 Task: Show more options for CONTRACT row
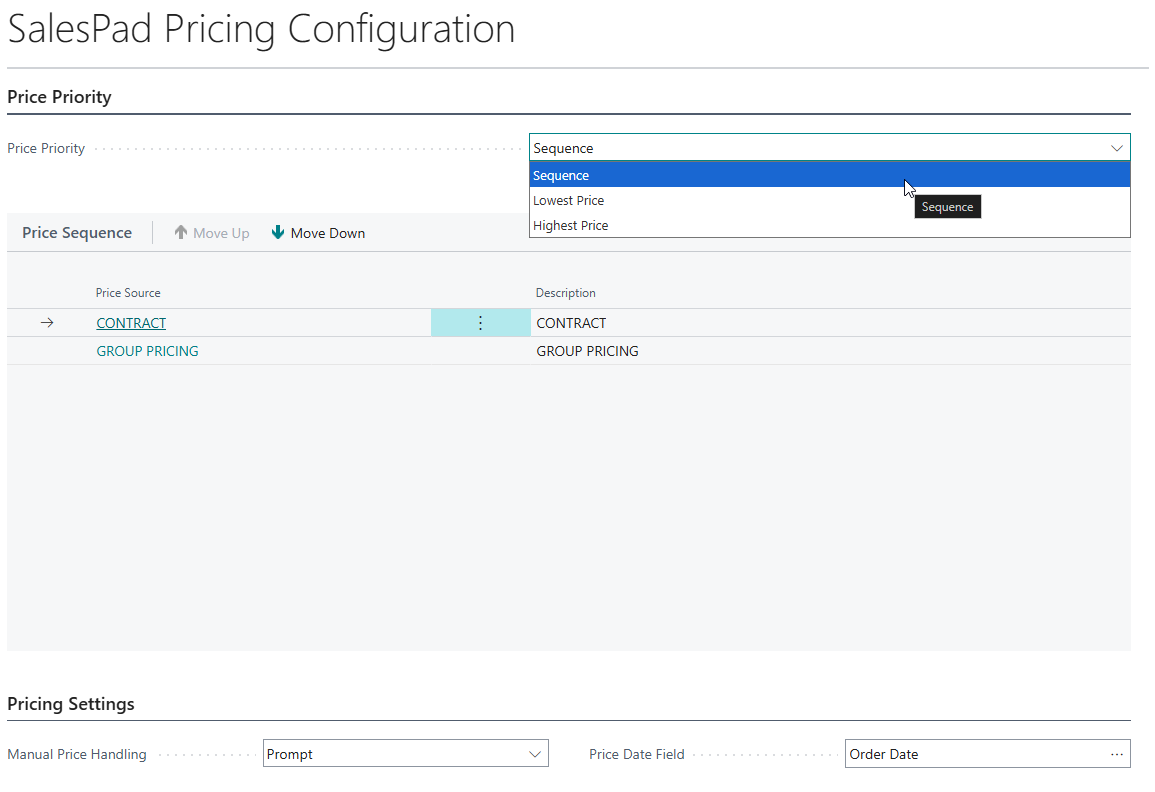click(x=480, y=323)
